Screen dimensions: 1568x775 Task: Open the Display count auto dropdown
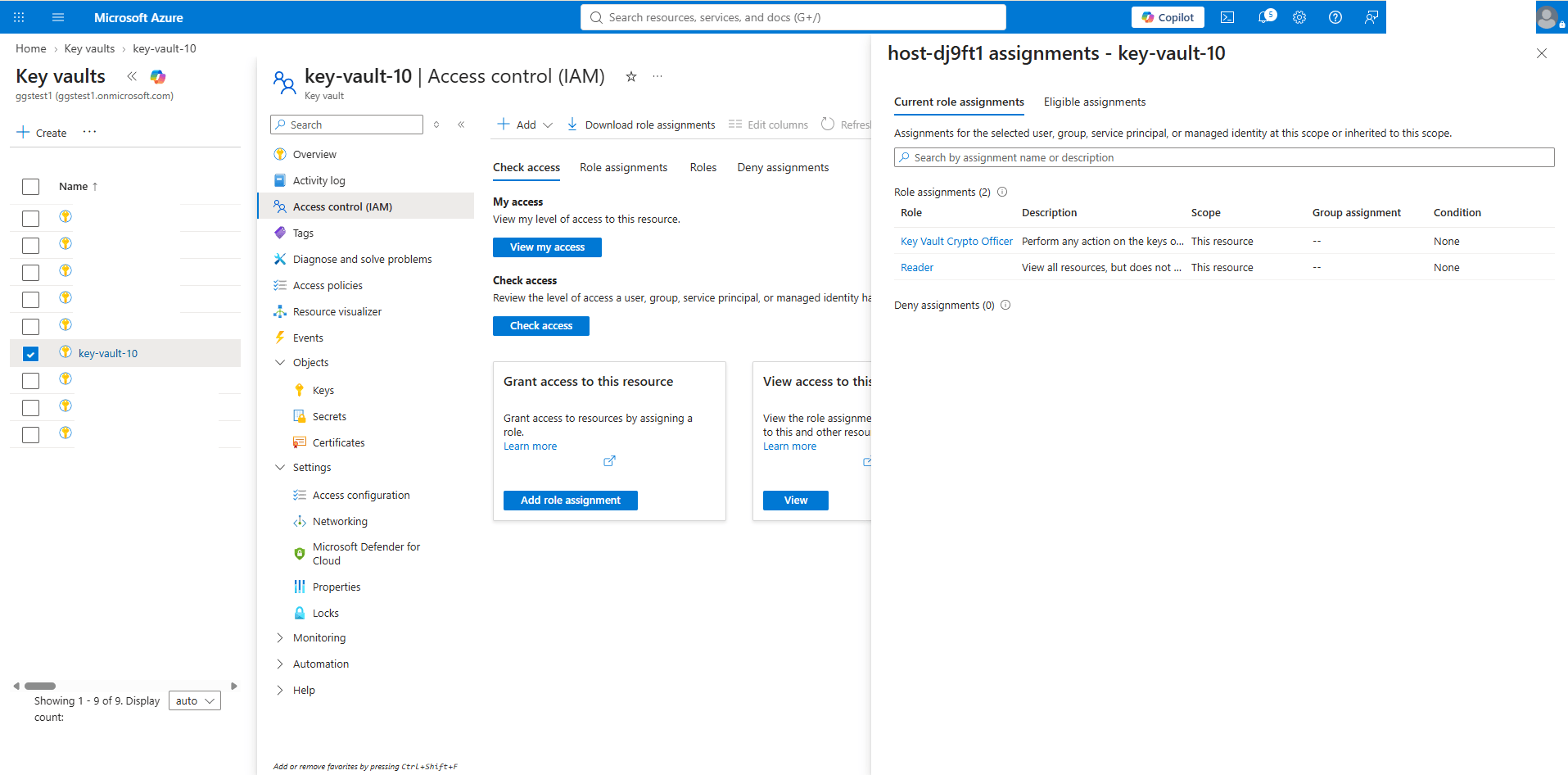[x=195, y=700]
